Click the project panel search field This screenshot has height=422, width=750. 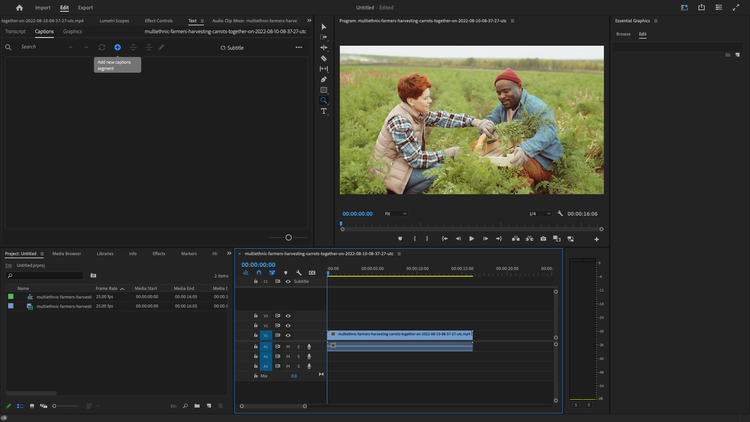click(x=45, y=275)
